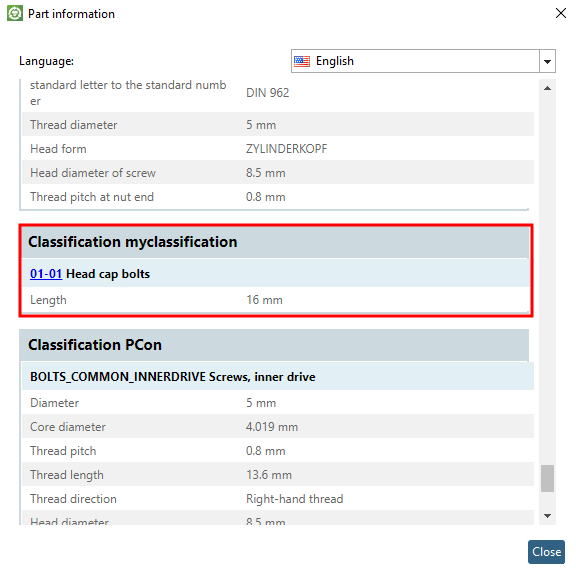
Task: Close the Part information dialog with X
Action: click(x=561, y=13)
